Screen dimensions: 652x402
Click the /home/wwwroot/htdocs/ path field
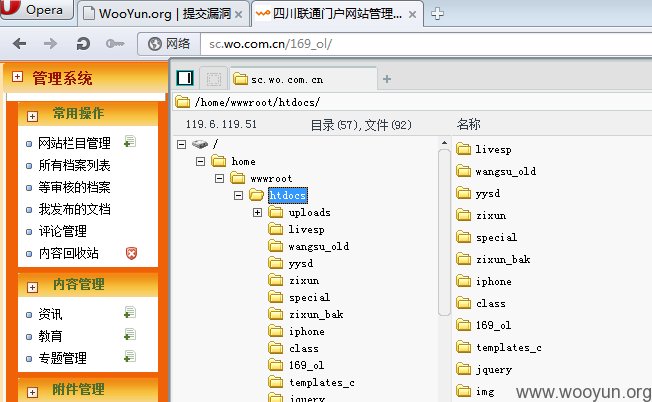click(x=412, y=102)
